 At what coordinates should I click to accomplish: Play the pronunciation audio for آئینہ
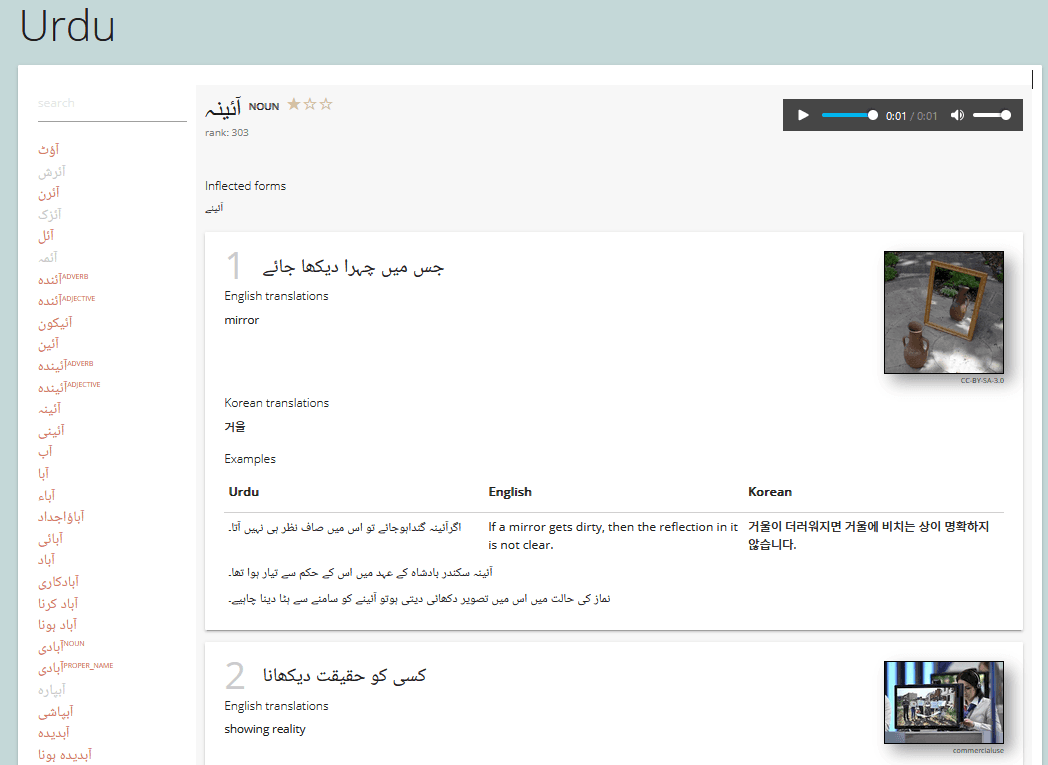click(x=803, y=114)
